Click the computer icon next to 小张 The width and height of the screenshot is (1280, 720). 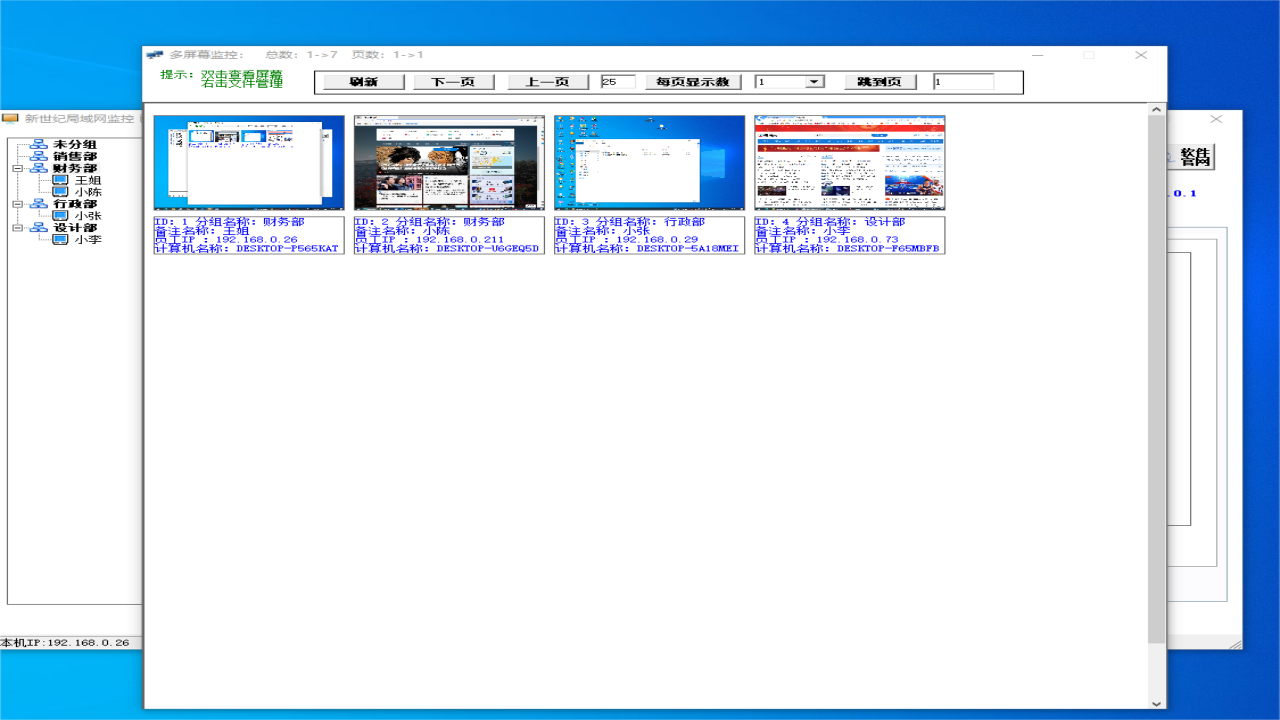coord(60,216)
